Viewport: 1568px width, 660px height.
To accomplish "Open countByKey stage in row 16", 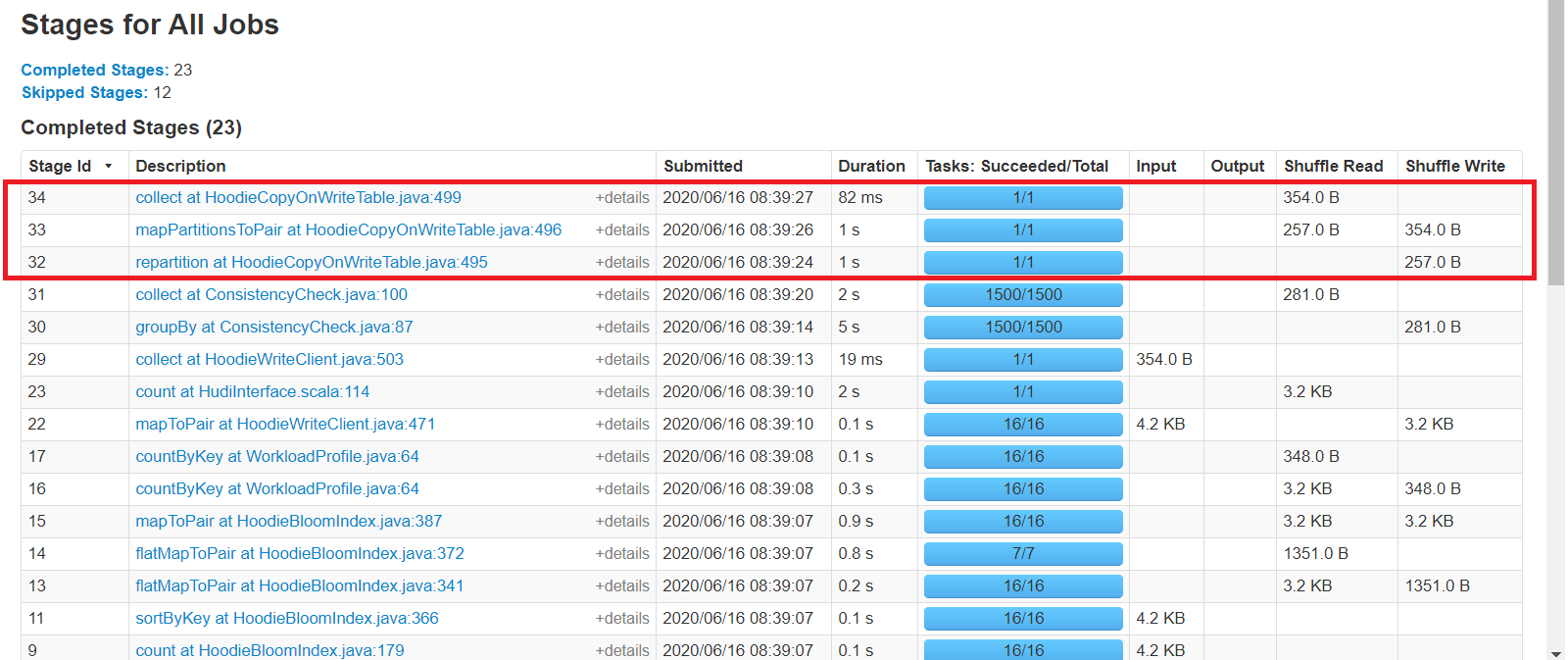I will [277, 488].
